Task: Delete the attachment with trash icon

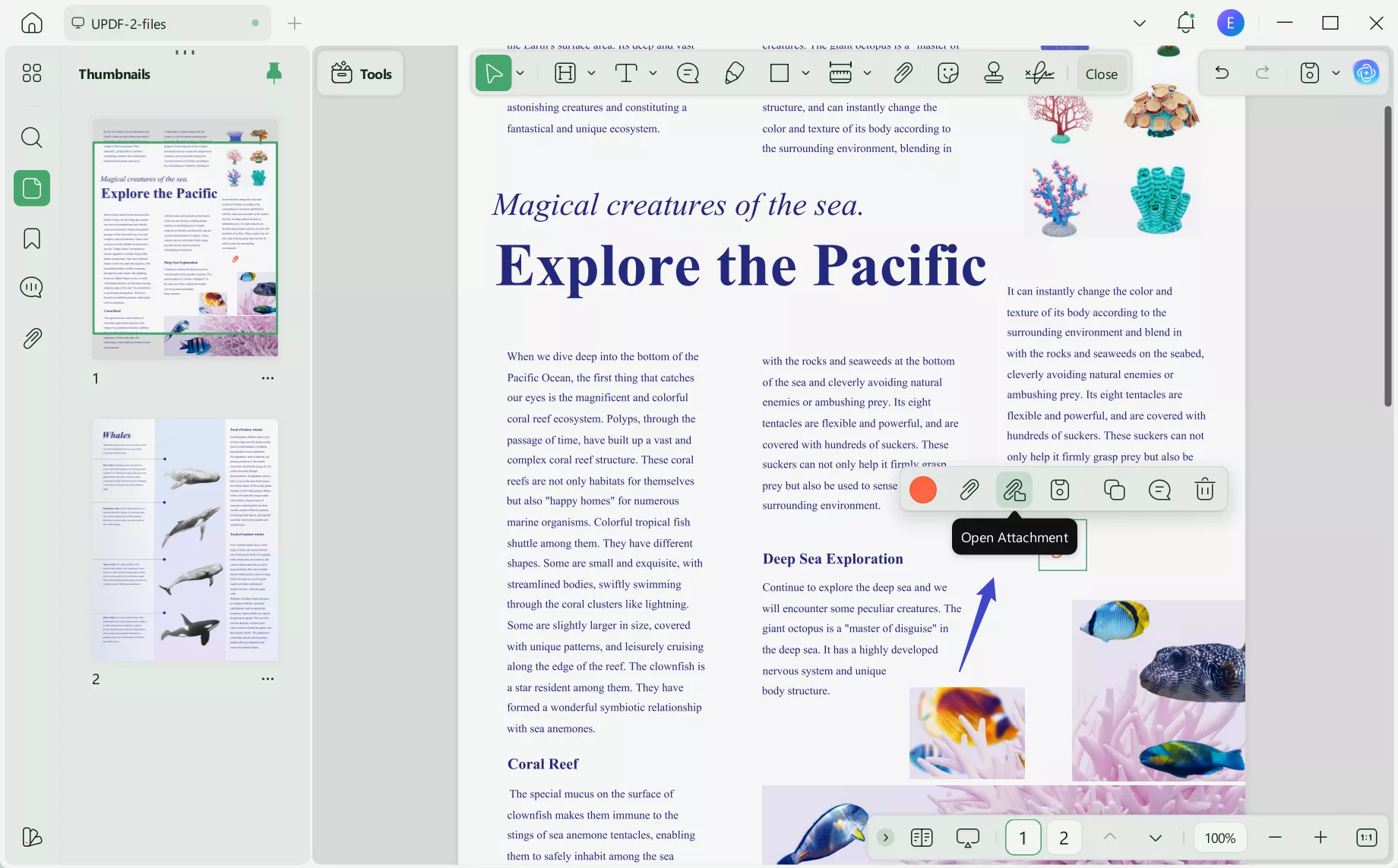Action: click(x=1204, y=490)
